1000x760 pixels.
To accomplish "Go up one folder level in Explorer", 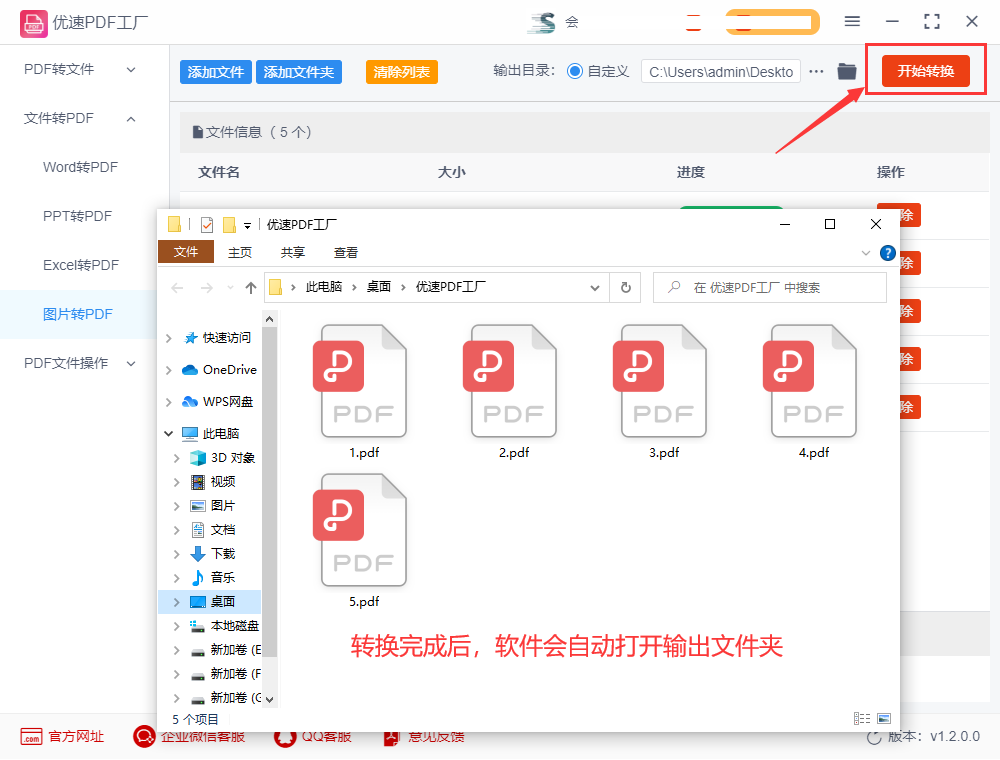I will point(251,288).
